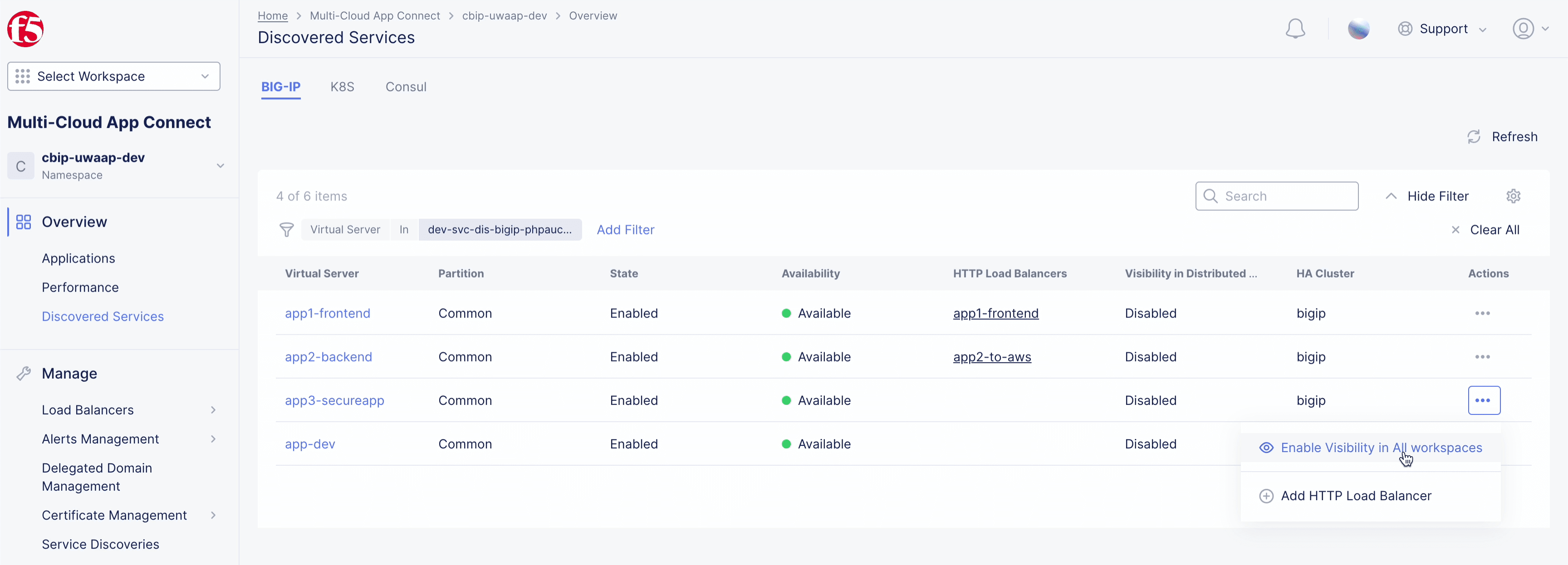This screenshot has height=565, width=1568.
Task: Open the app1-frontend virtual server link
Action: [x=328, y=313]
